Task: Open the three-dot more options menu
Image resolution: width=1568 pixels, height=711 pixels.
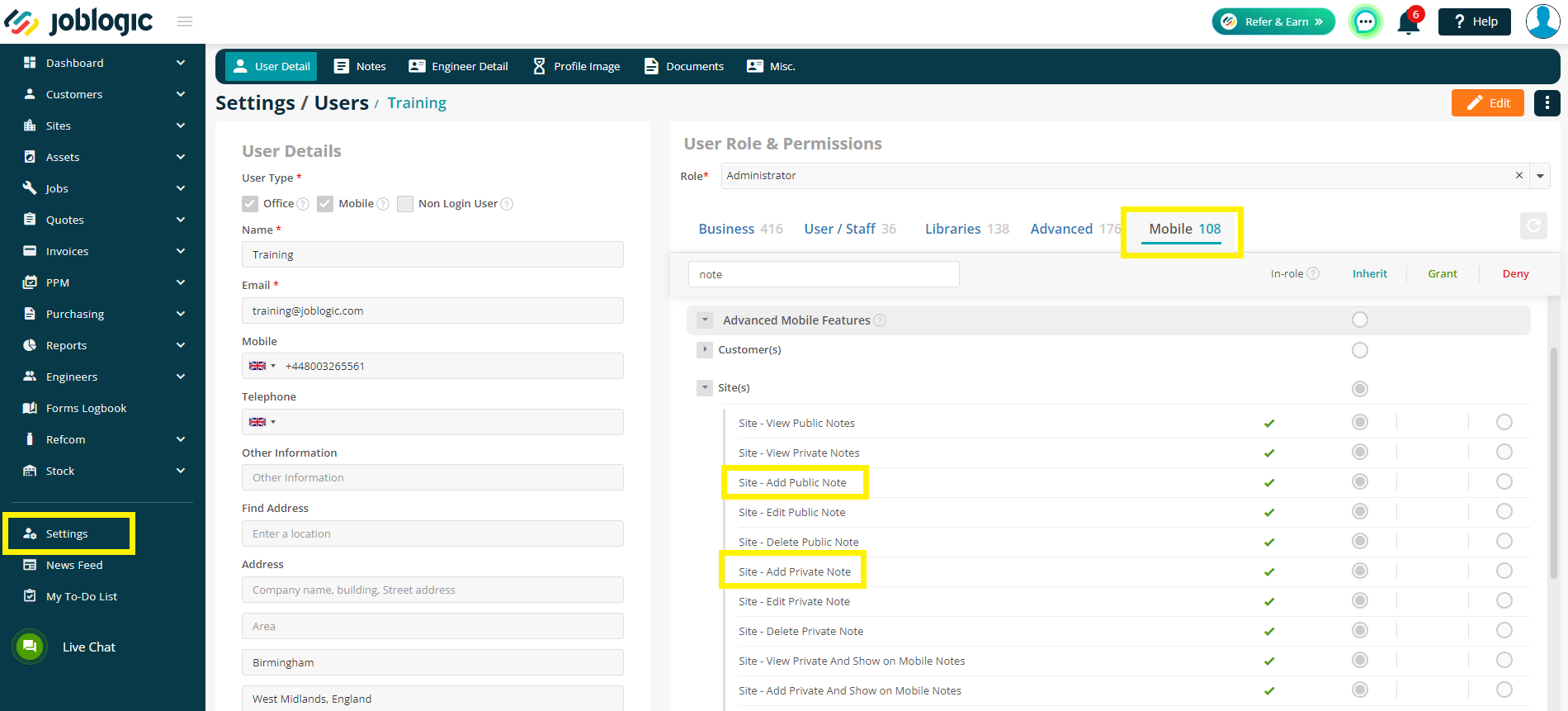Action: click(x=1547, y=103)
